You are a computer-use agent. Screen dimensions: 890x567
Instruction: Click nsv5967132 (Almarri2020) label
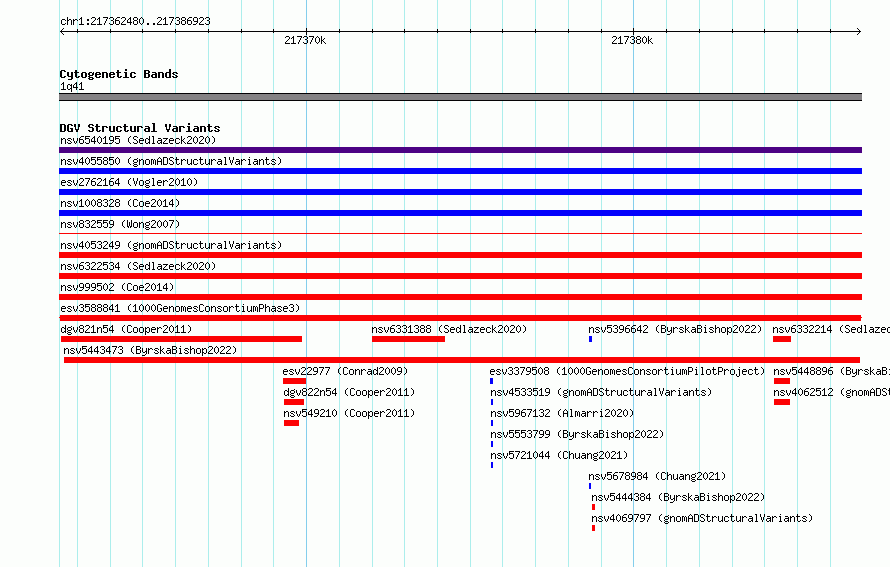click(562, 413)
